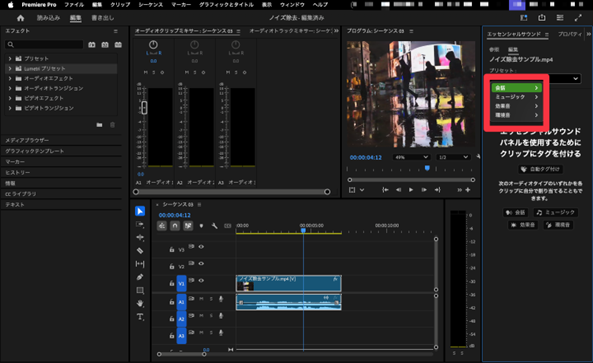Enable voice-over record on A3 track
Viewport: 593px width, 363px height.
tap(221, 333)
